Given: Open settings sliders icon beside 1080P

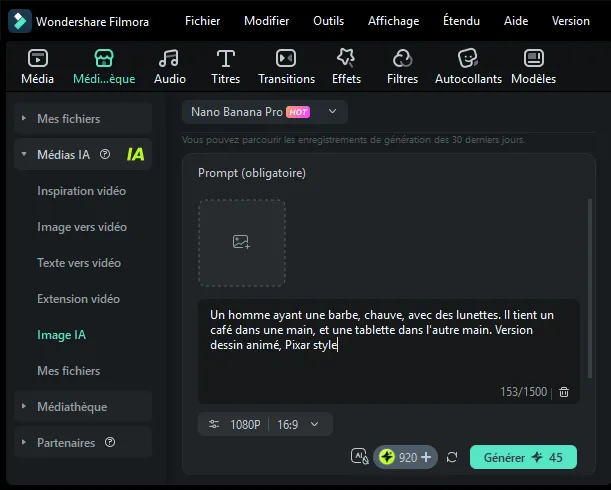Looking at the screenshot, I should click(x=214, y=424).
